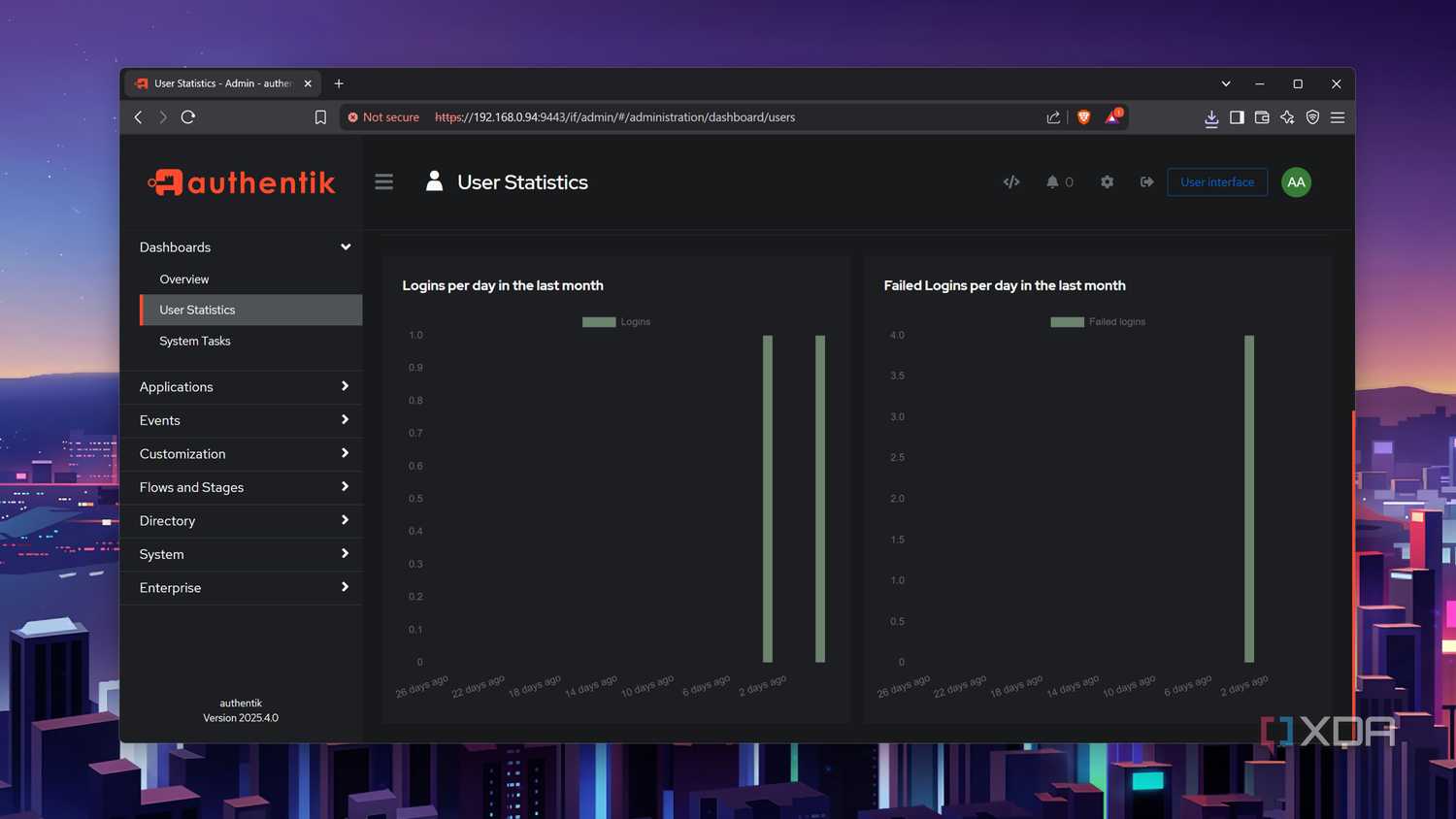
Task: Open browser downloads
Action: pyautogui.click(x=1211, y=117)
